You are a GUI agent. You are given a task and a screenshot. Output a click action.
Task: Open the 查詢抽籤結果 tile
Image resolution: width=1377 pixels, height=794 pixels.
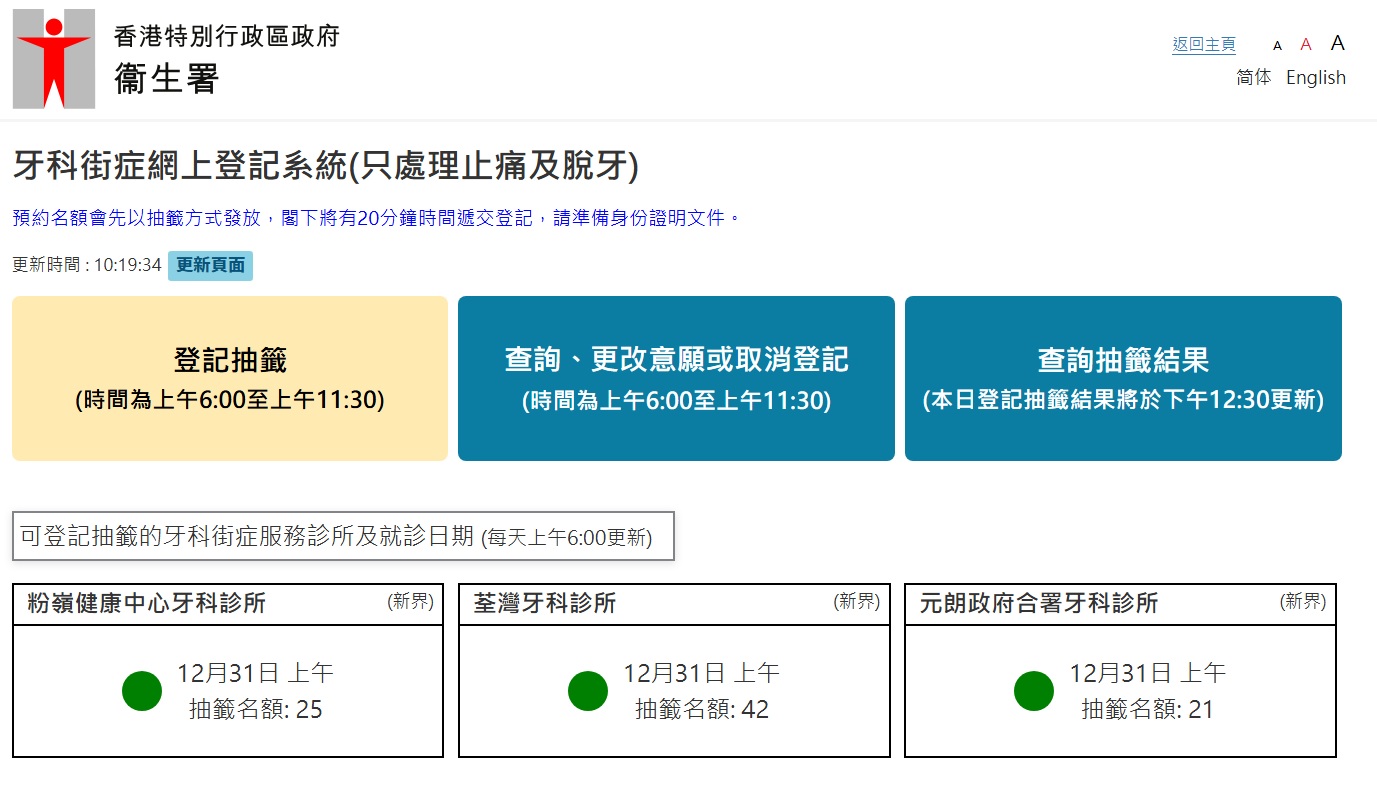coord(1123,378)
